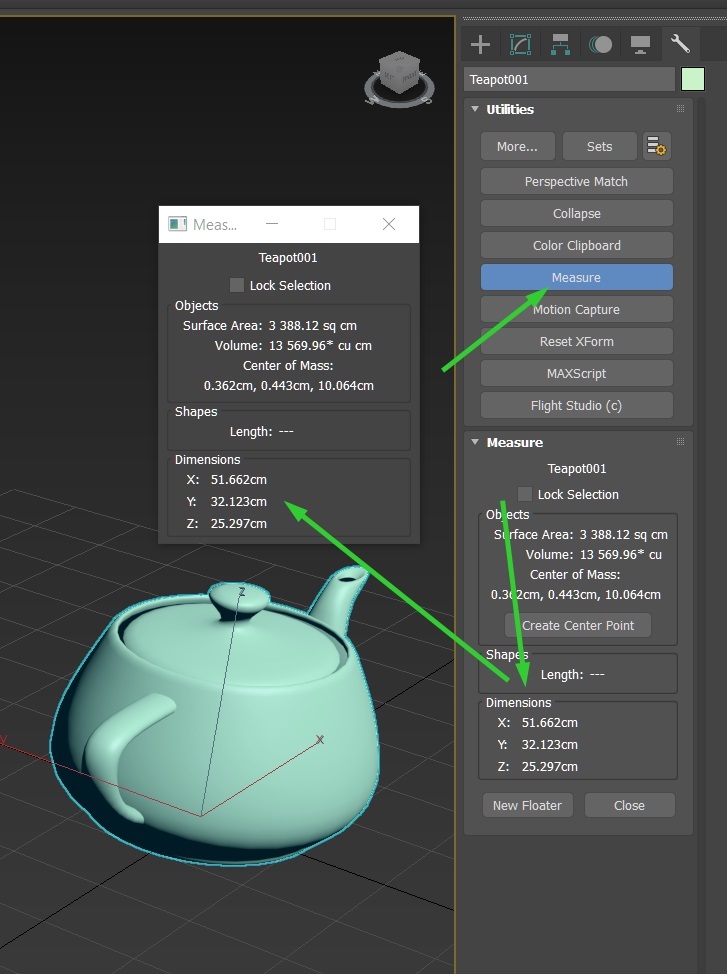Viewport: 727px width, 974px height.
Task: Click the Teapot001 object name field
Action: [569, 79]
